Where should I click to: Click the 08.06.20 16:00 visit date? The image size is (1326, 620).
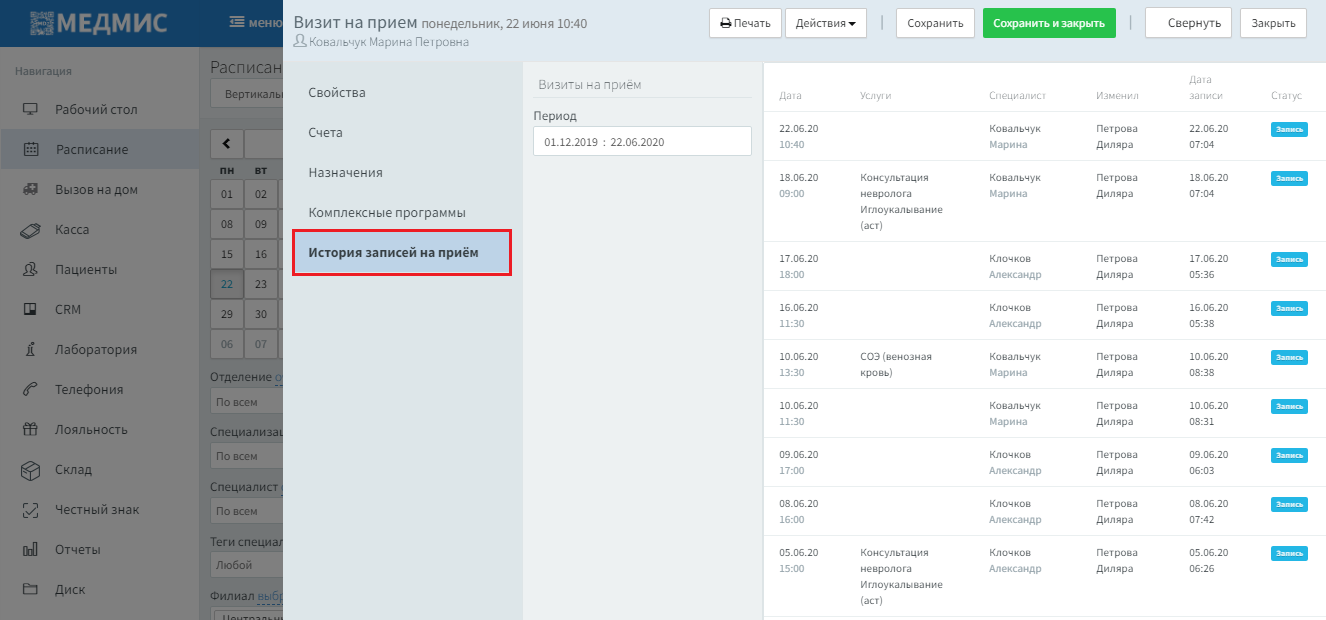pyautogui.click(x=799, y=511)
